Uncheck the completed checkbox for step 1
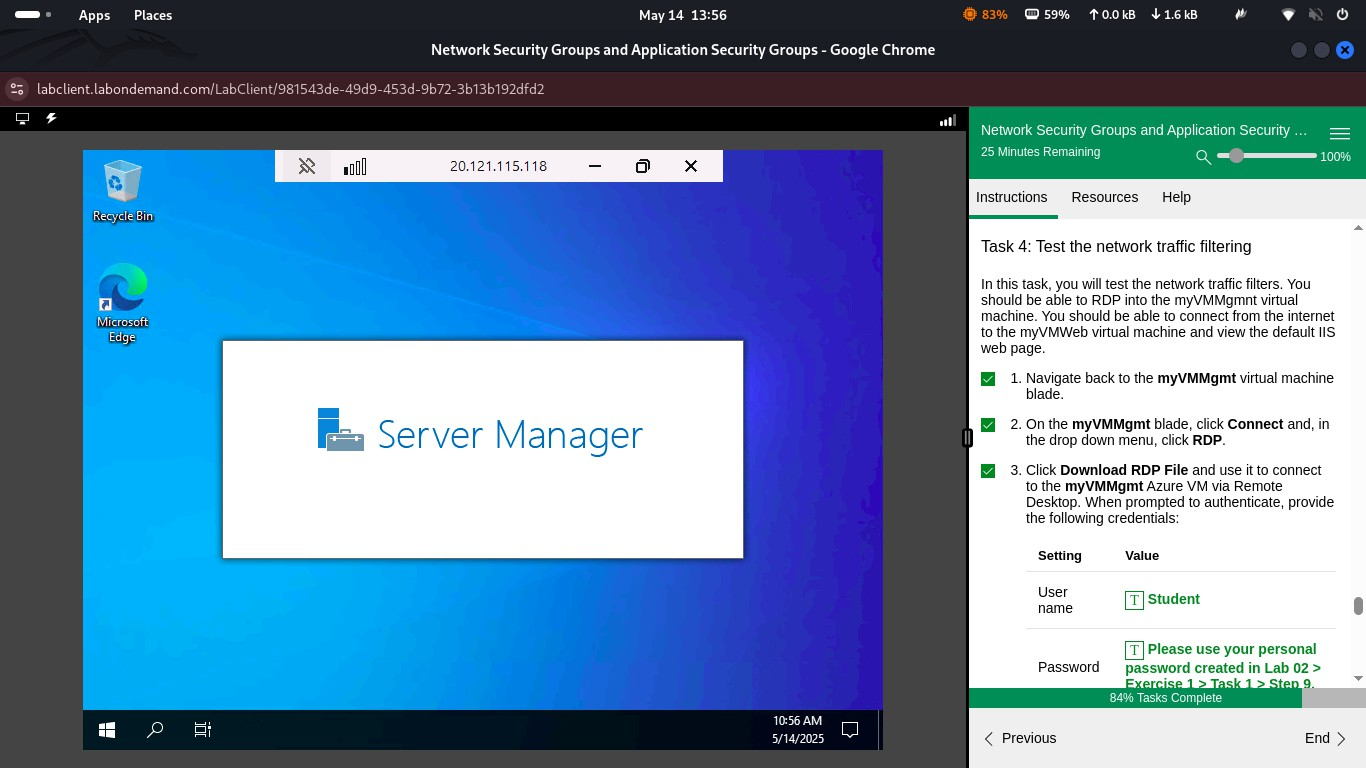 (x=988, y=378)
